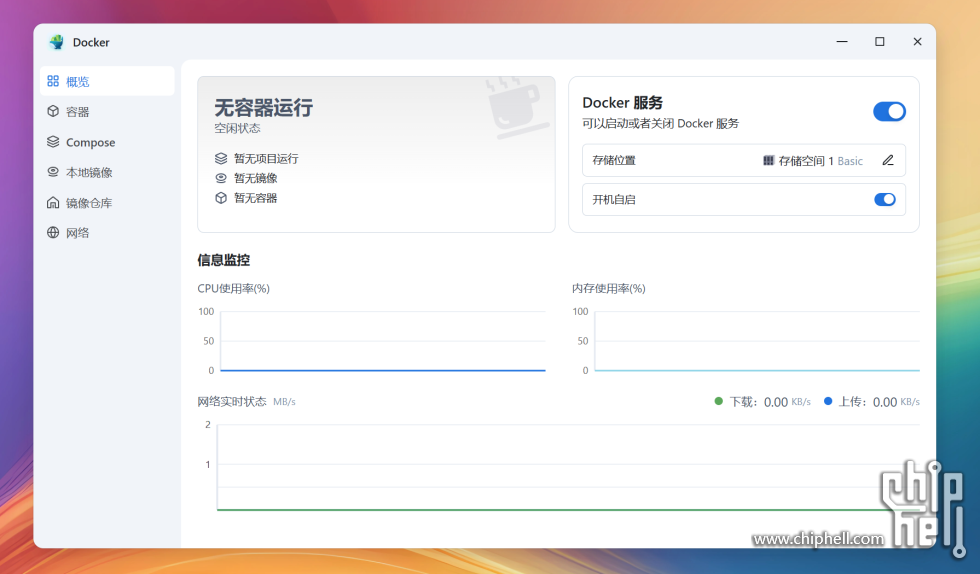Click the cube icon next to 暂无容器
Viewport: 980px width, 574px height.
pos(221,198)
